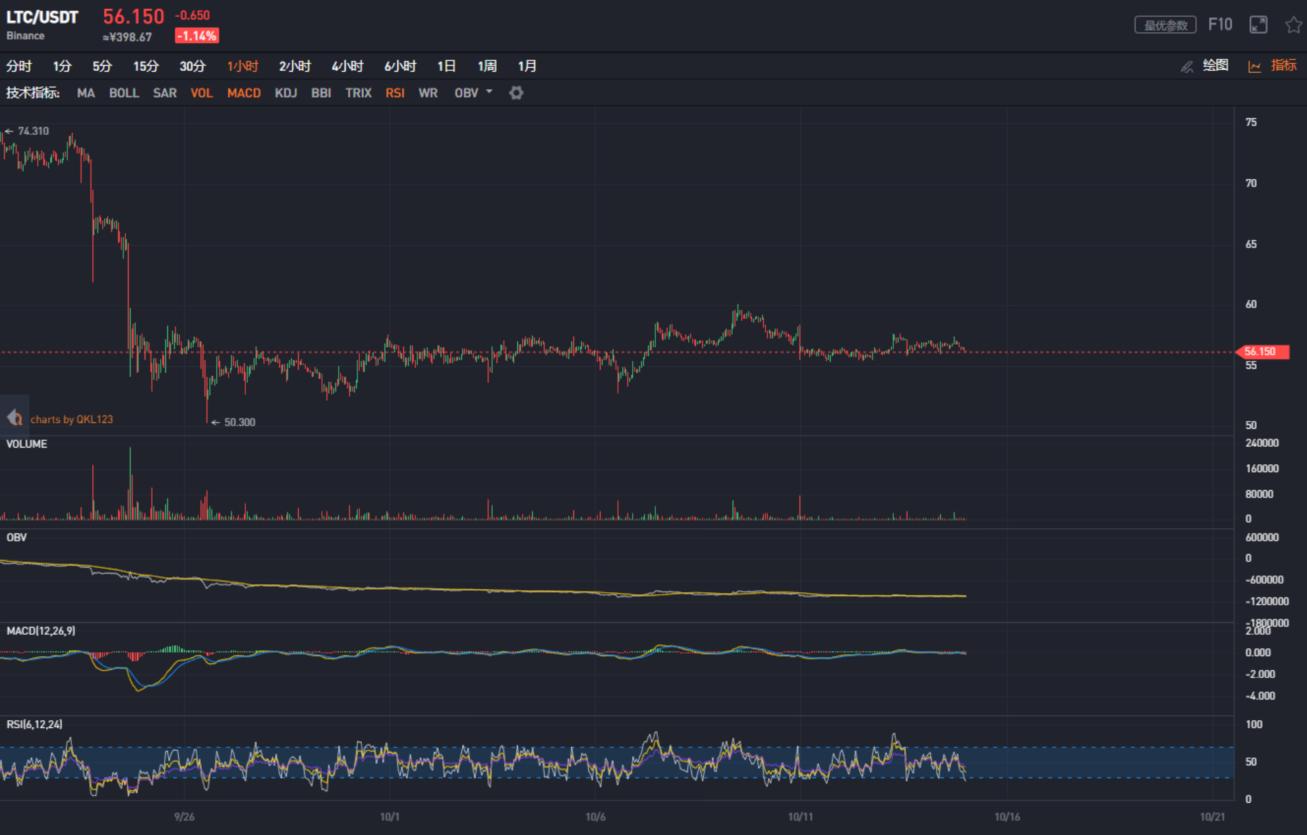Expand the OBV dropdown arrow
1307x835 pixels.
(x=489, y=92)
